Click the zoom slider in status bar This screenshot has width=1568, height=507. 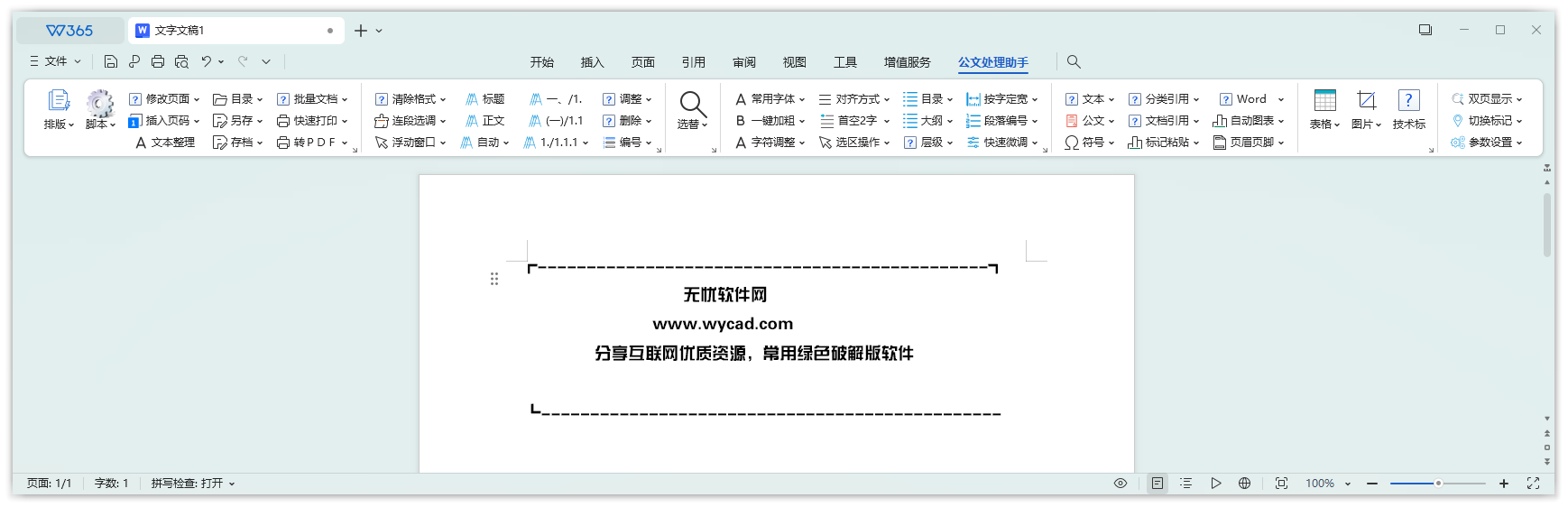click(x=1438, y=484)
